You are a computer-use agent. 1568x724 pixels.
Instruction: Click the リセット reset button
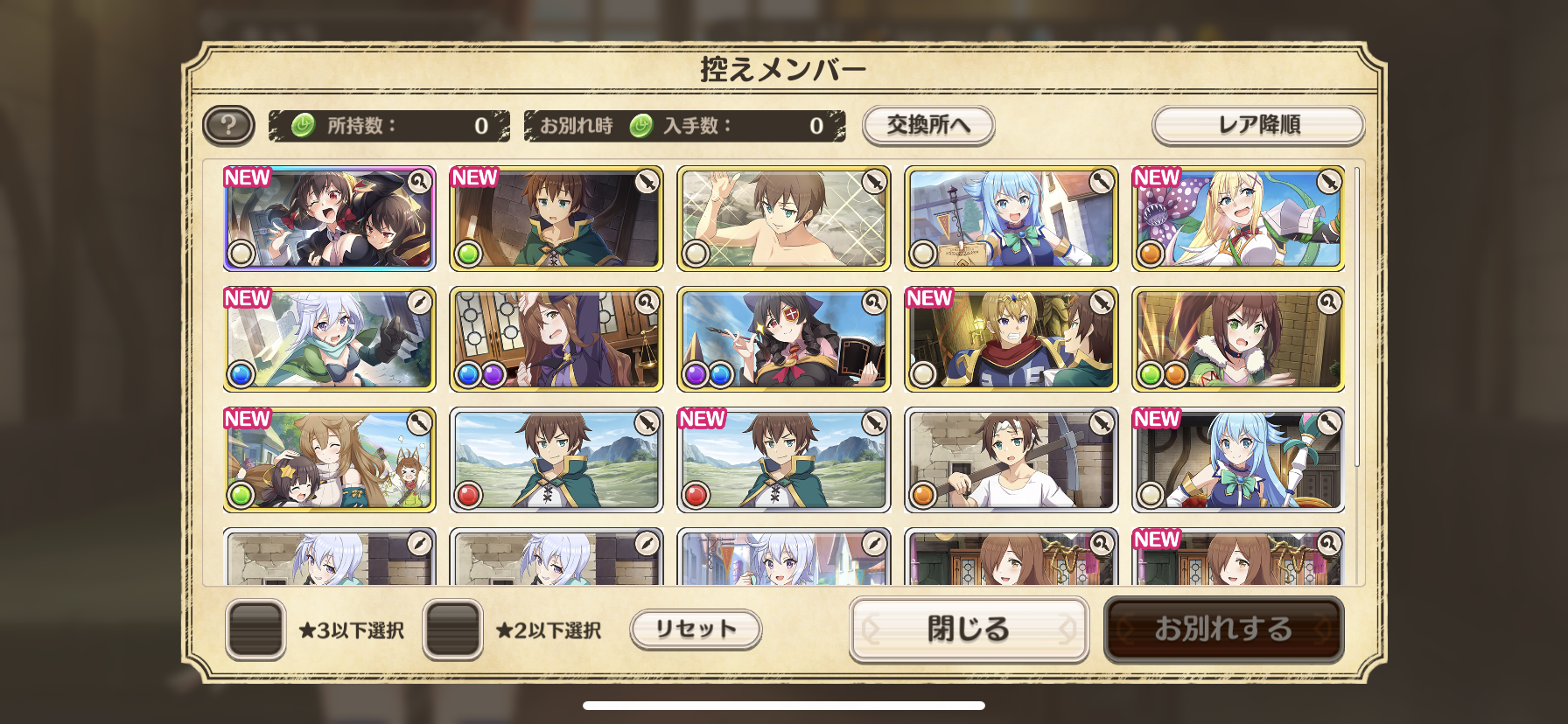coord(696,629)
